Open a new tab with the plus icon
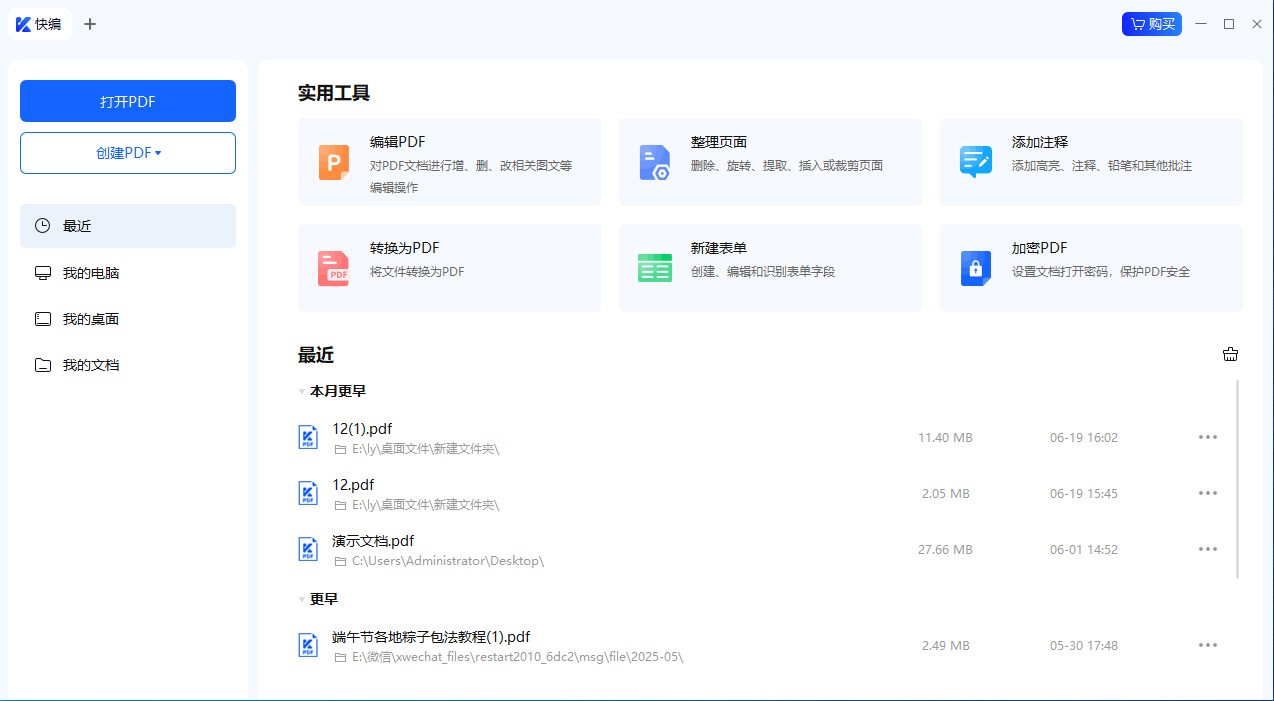Viewport: 1274px width, 701px height. click(90, 24)
